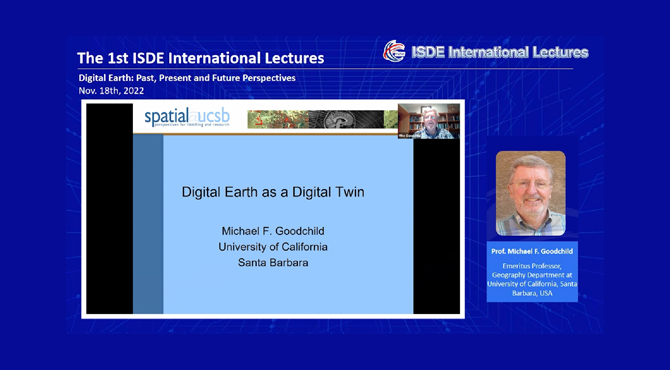Click the Emeritus Professor biography text
Screen dimensions: 670x370
pyautogui.click(x=532, y=279)
